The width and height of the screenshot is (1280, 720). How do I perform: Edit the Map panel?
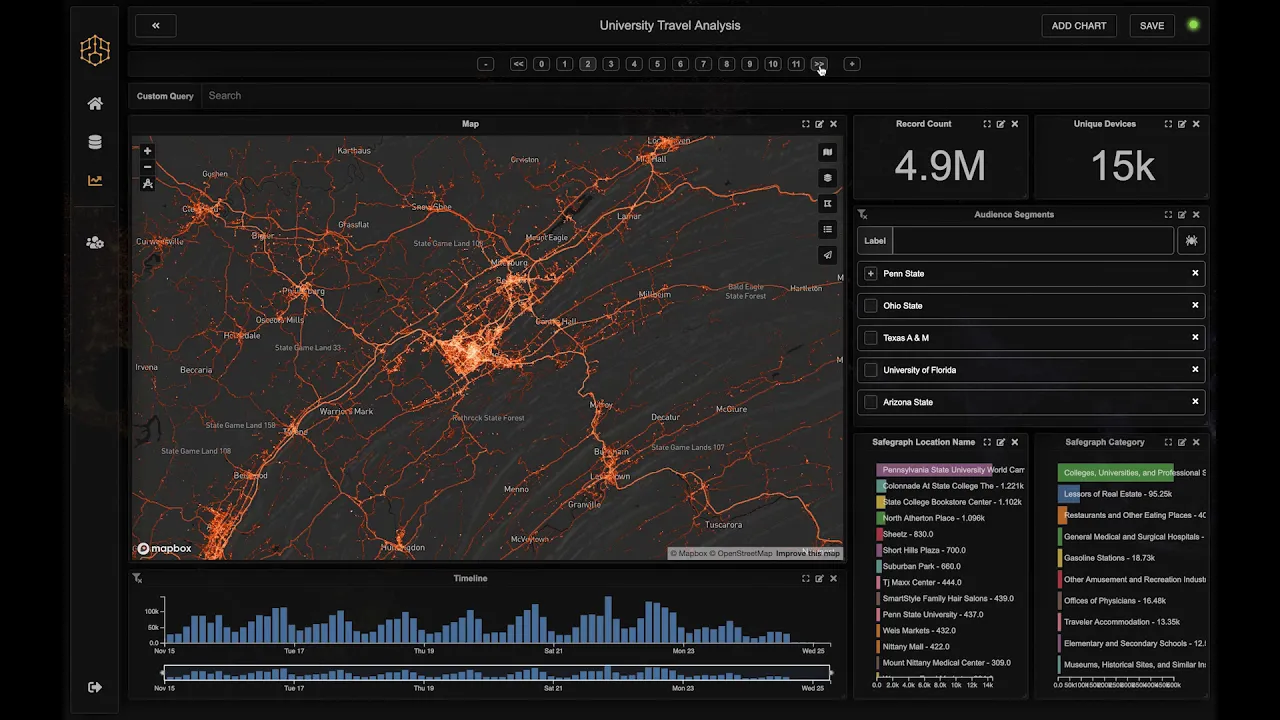click(x=819, y=124)
